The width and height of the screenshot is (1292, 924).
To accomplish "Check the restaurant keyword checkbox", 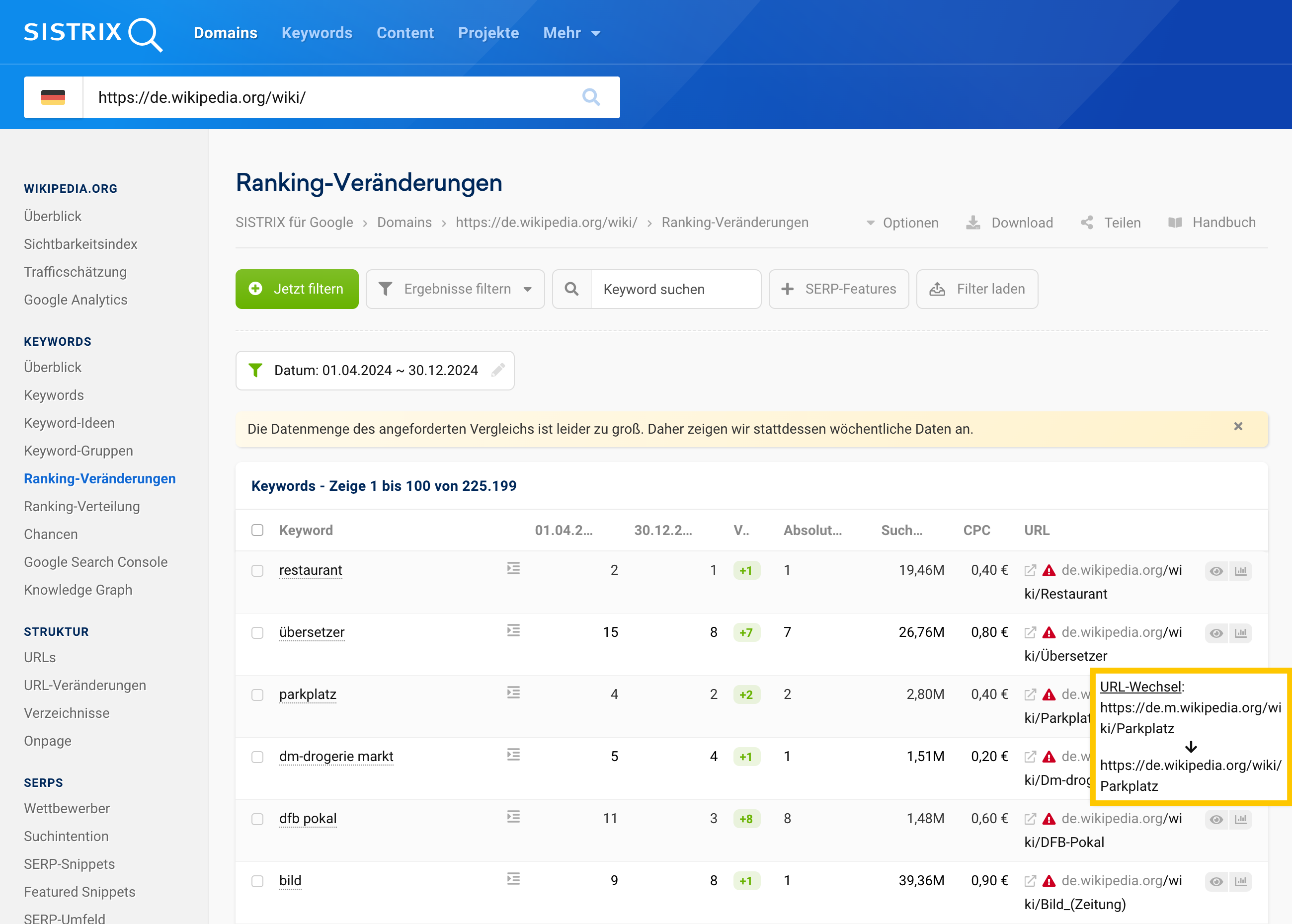I will click(257, 570).
